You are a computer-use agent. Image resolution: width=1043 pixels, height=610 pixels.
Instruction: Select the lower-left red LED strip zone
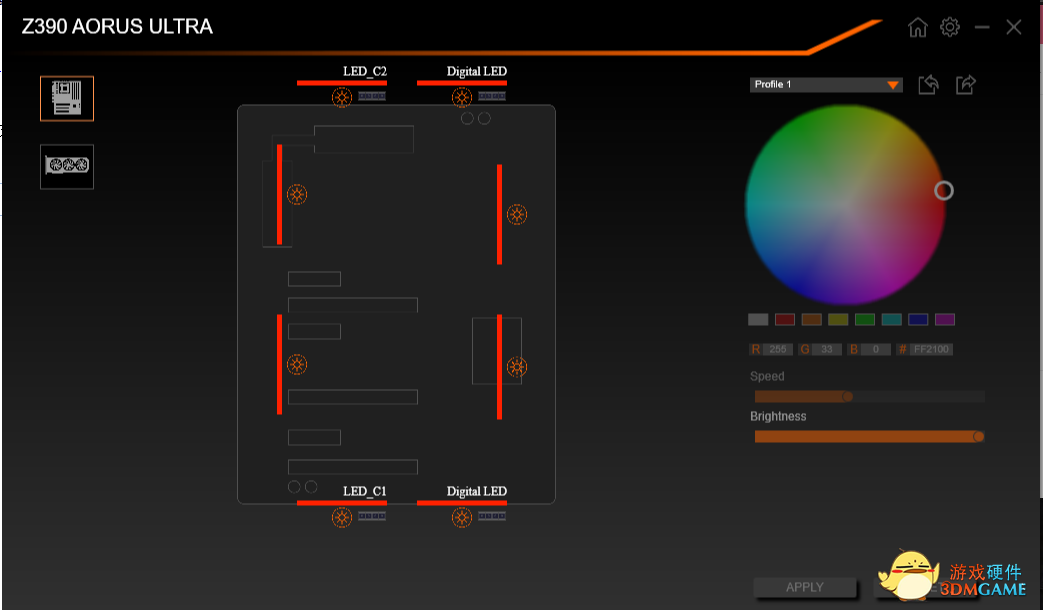pyautogui.click(x=279, y=365)
